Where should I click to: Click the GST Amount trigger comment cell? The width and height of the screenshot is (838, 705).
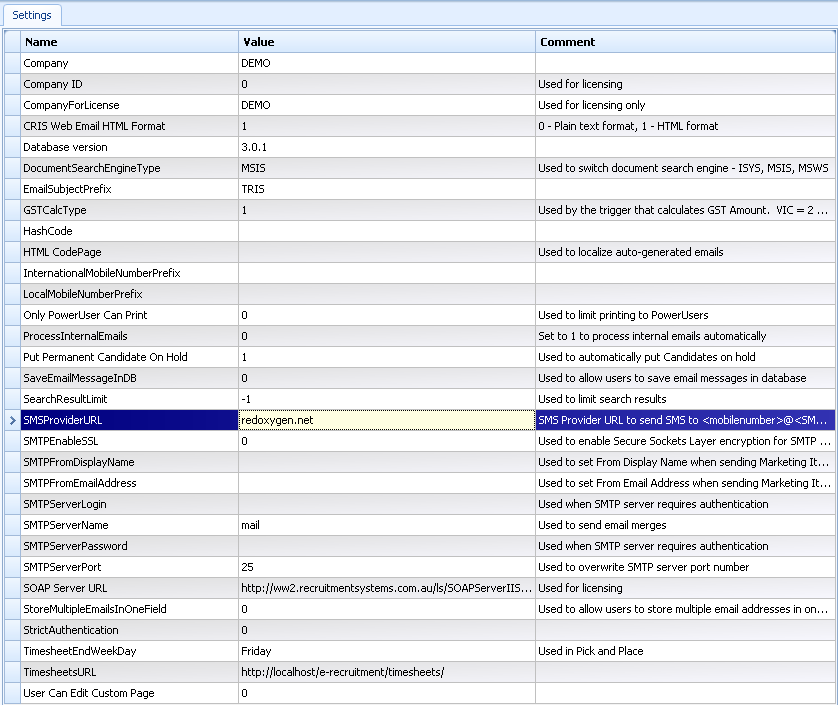(x=685, y=210)
